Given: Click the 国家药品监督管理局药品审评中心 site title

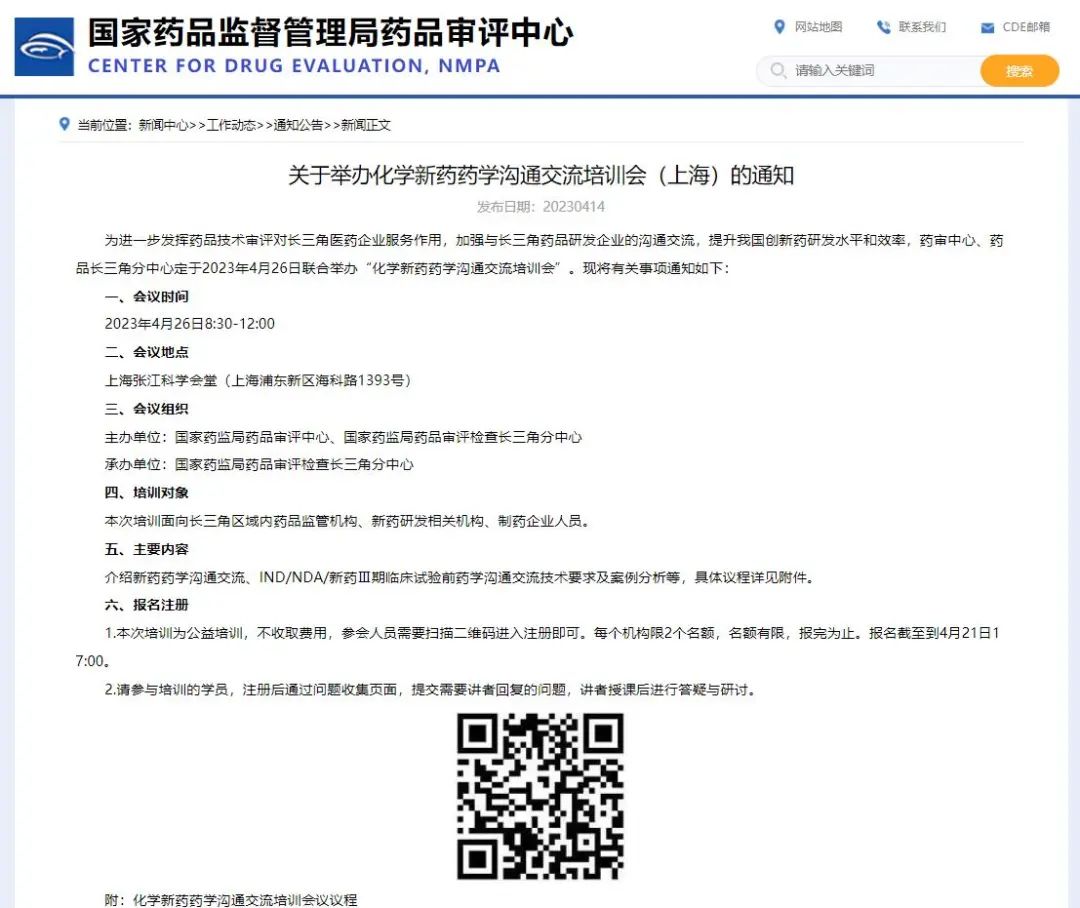Looking at the screenshot, I should (x=330, y=33).
